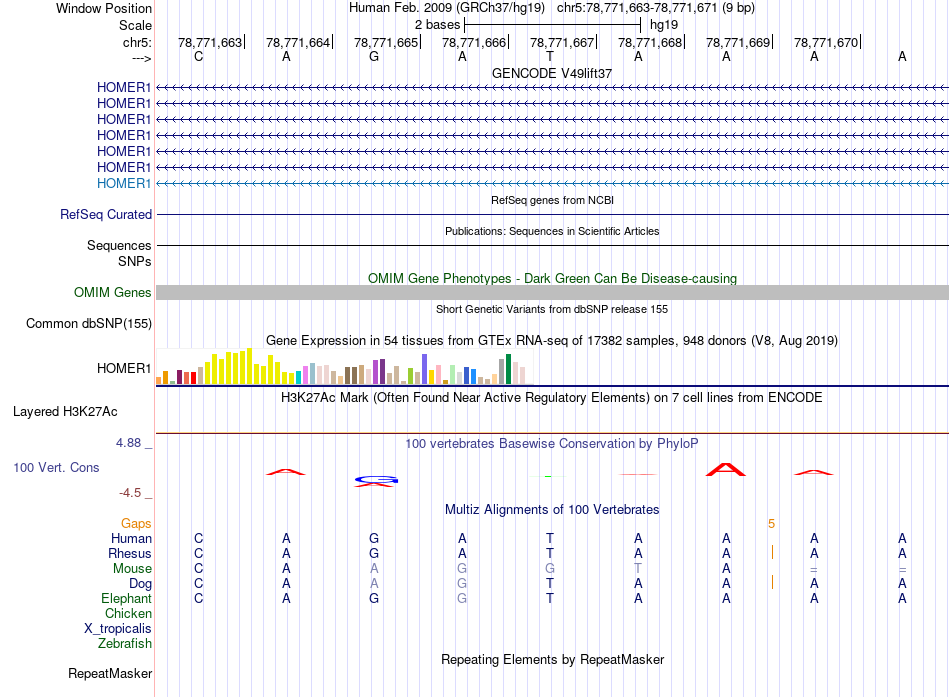Open Multiz Alignments of 100 Vertebrates title
Screen dimensions: 950x697
(552, 509)
